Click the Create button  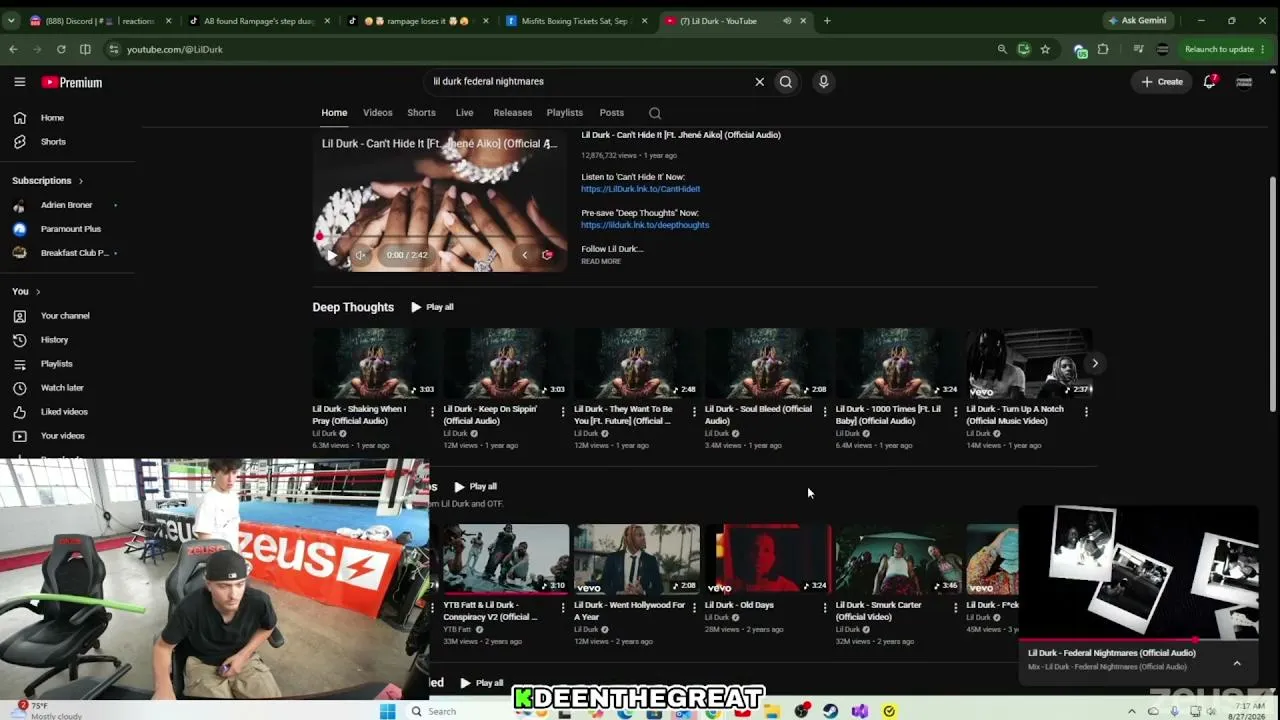(1162, 82)
